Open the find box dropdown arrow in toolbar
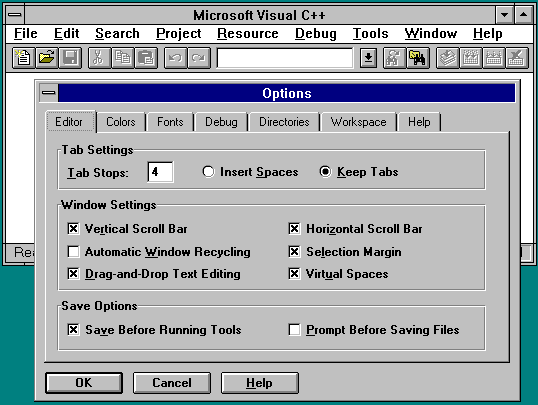The height and width of the screenshot is (405, 538). pyautogui.click(x=368, y=58)
